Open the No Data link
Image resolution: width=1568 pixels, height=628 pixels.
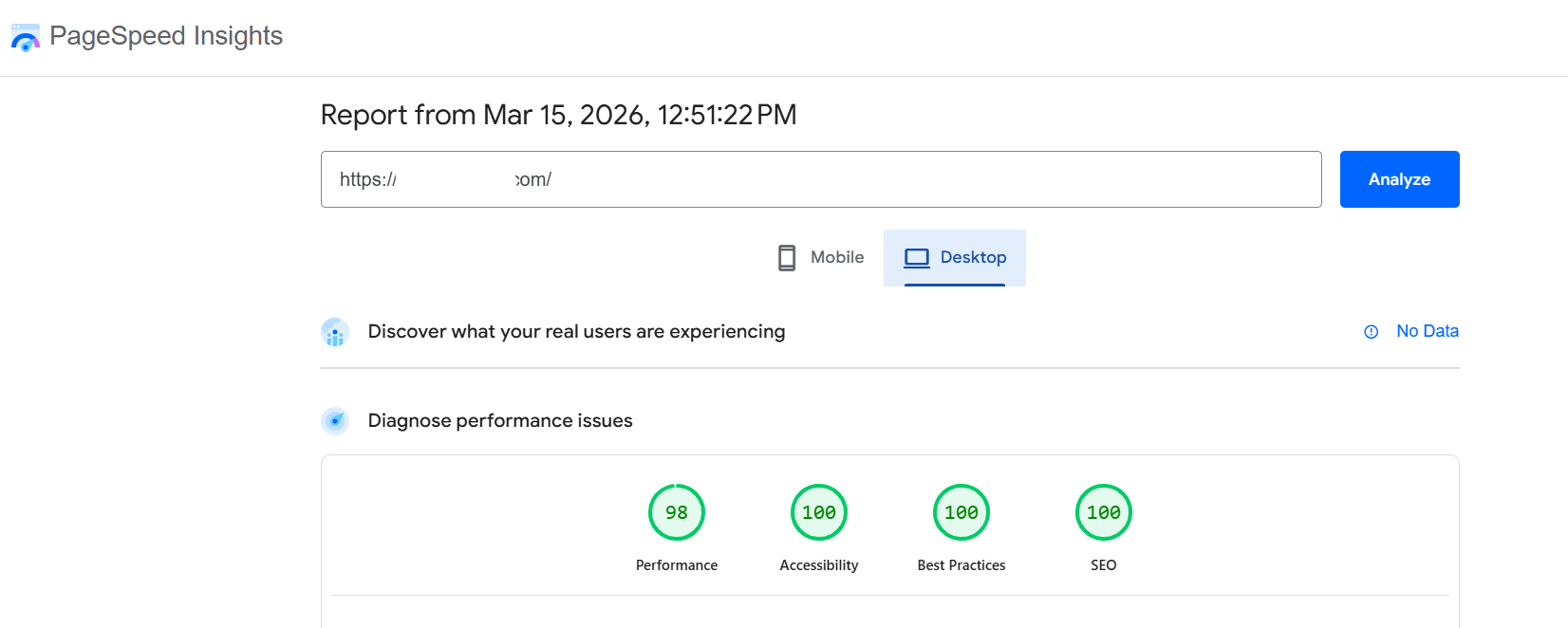1428,331
